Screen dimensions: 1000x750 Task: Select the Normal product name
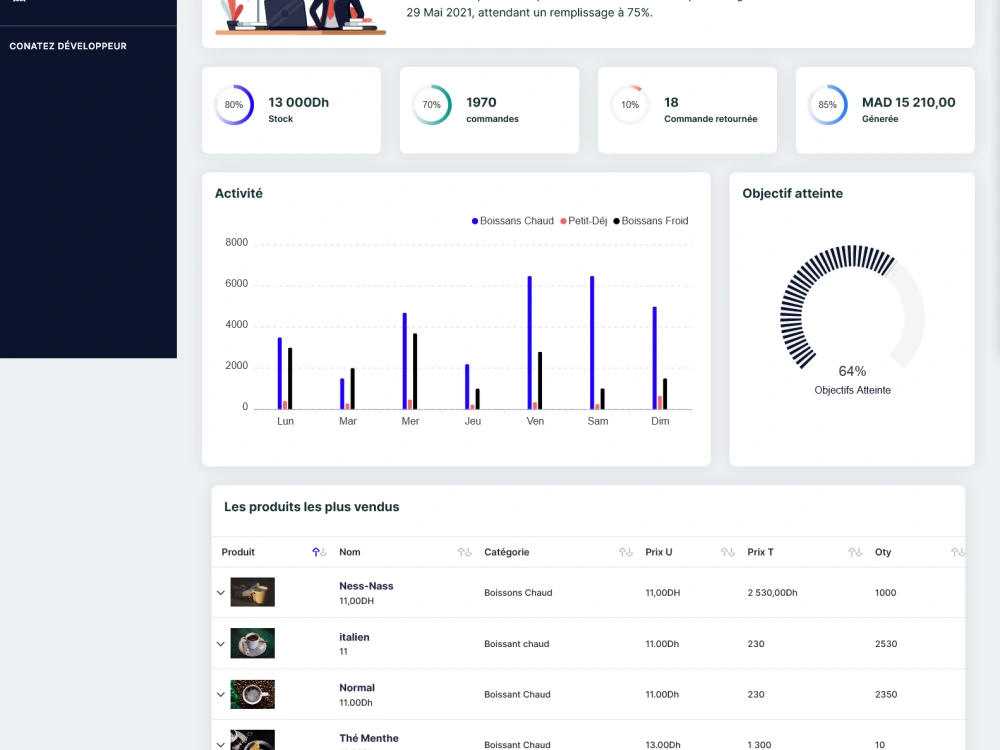[x=357, y=688]
